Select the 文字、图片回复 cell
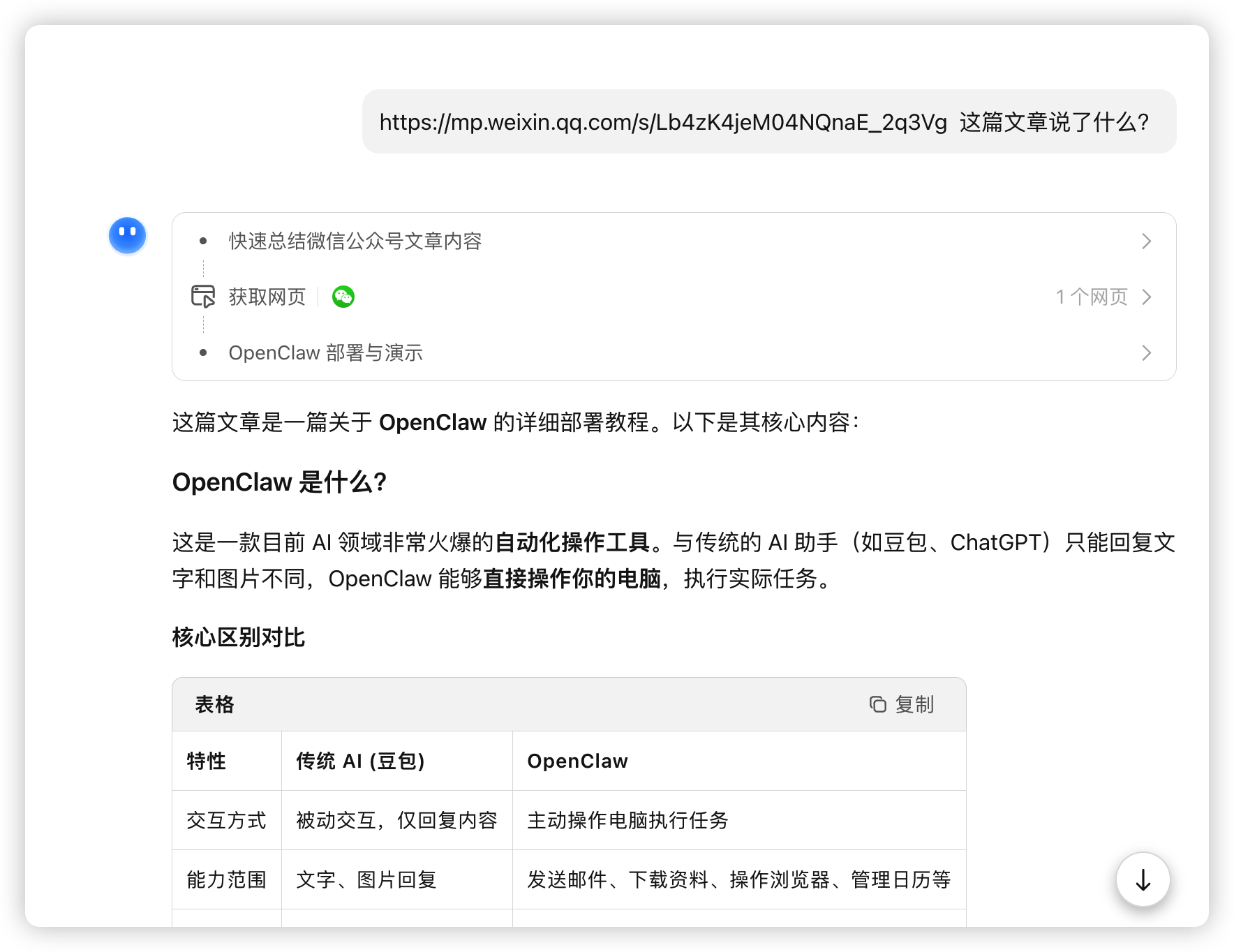 pos(397,879)
